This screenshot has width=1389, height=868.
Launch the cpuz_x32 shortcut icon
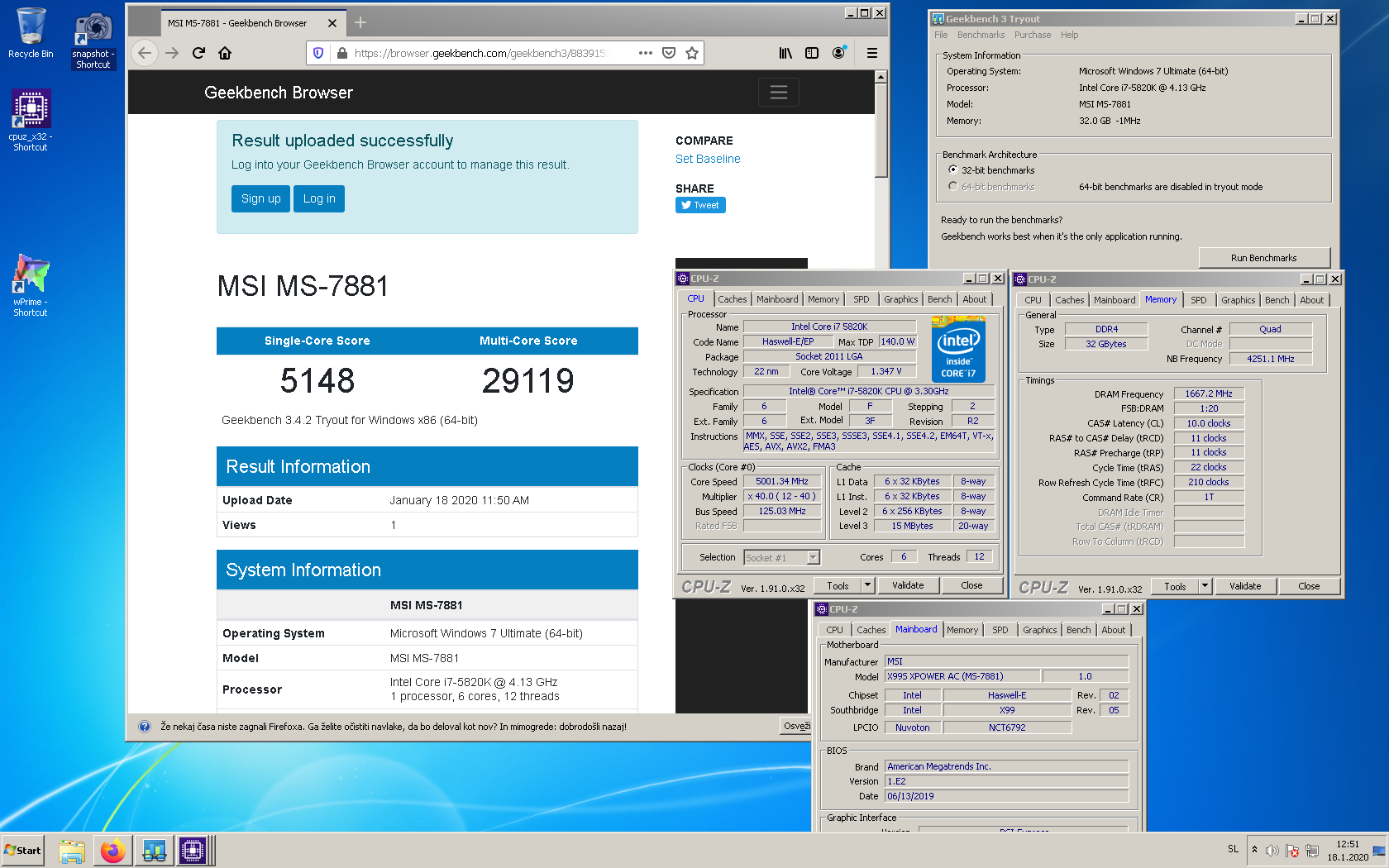[31, 121]
